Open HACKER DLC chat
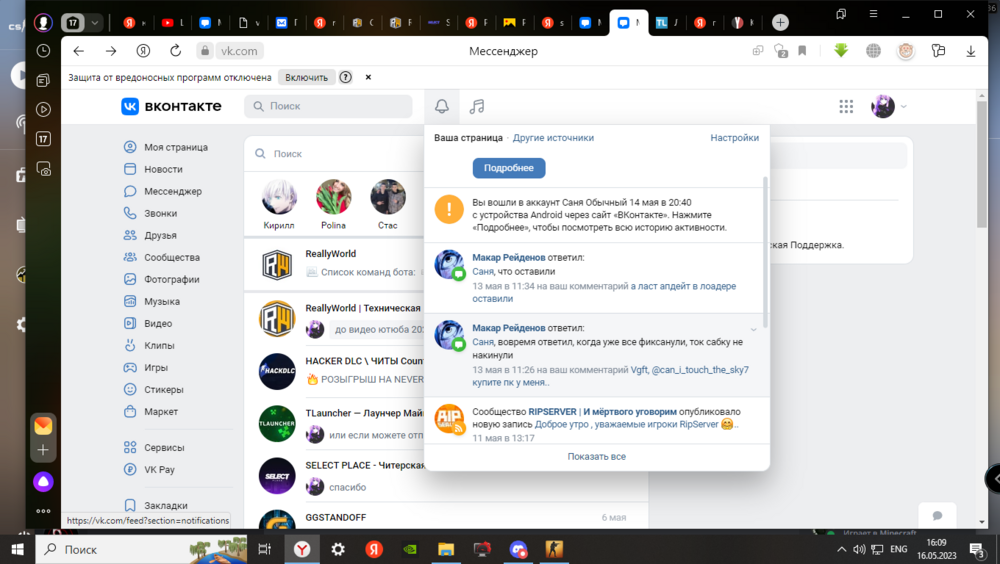This screenshot has width=1000, height=564. pos(335,371)
